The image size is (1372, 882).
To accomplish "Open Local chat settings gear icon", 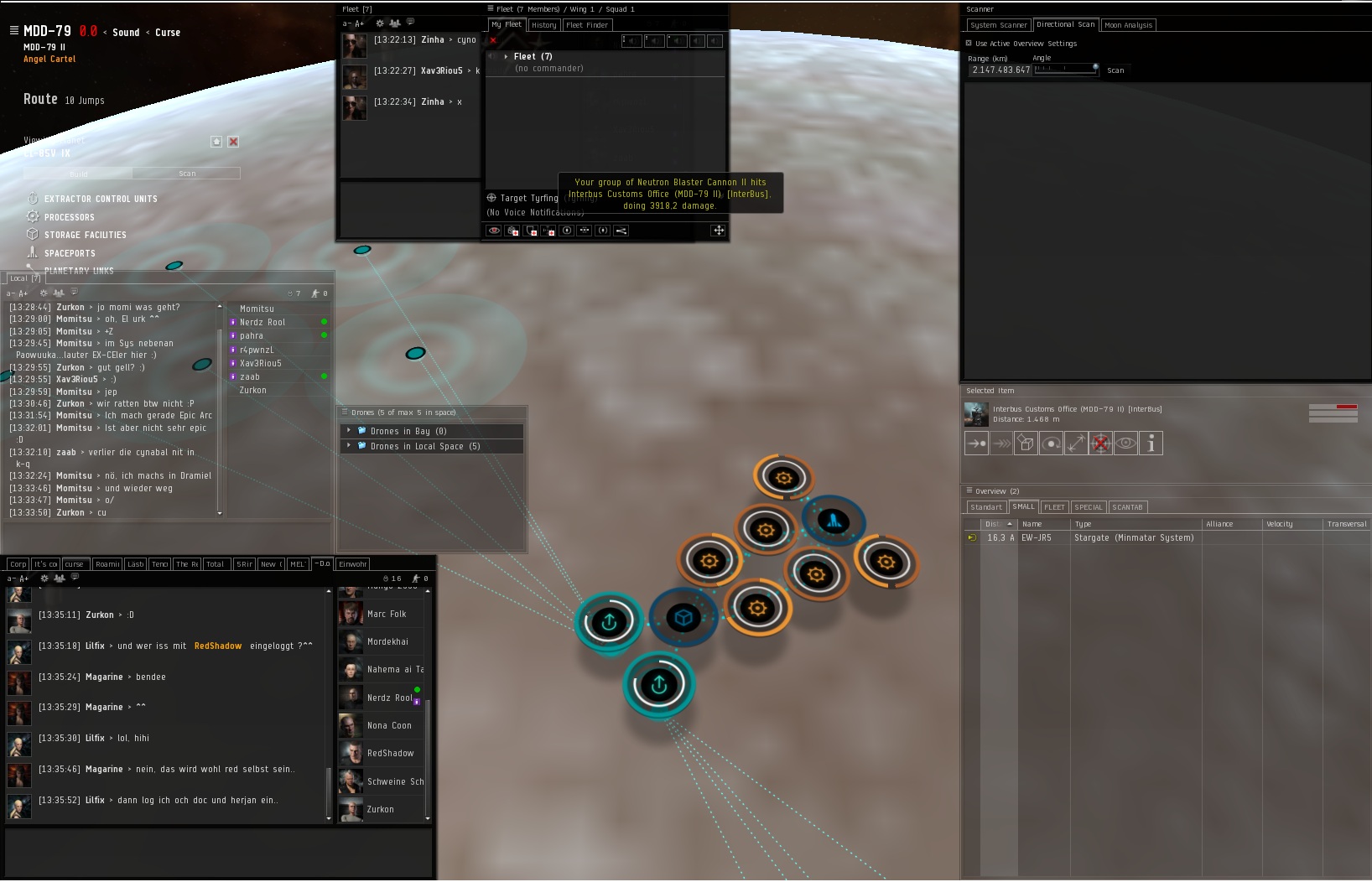I will (44, 293).
